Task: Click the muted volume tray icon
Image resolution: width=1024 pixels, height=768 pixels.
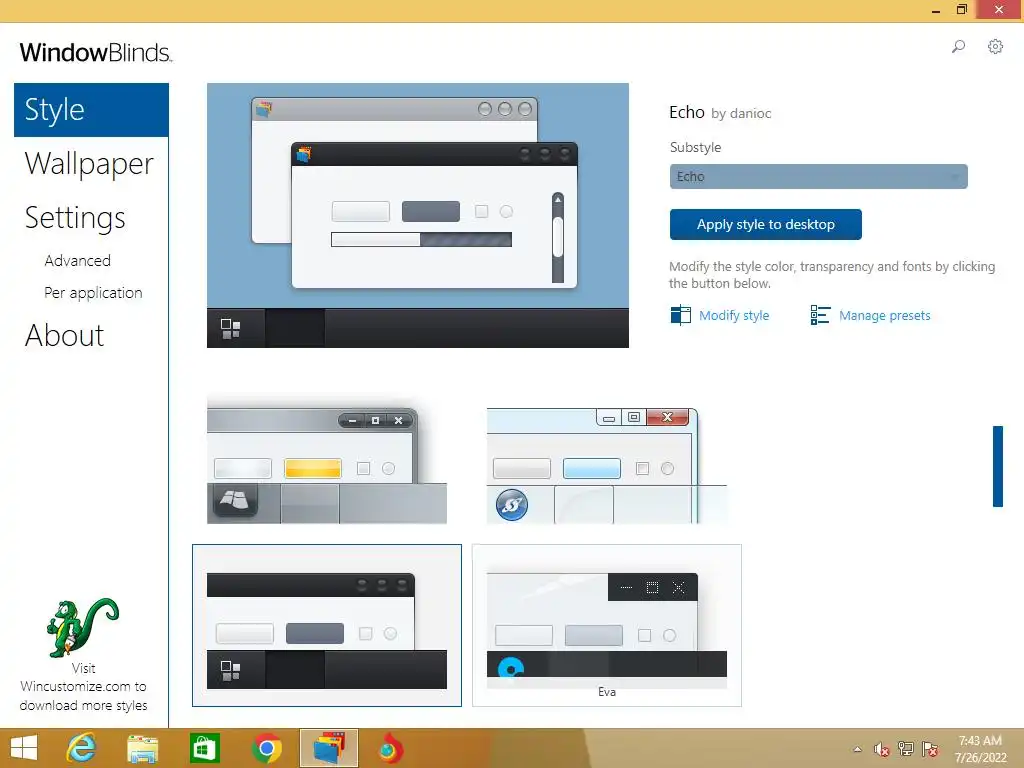Action: click(x=882, y=749)
